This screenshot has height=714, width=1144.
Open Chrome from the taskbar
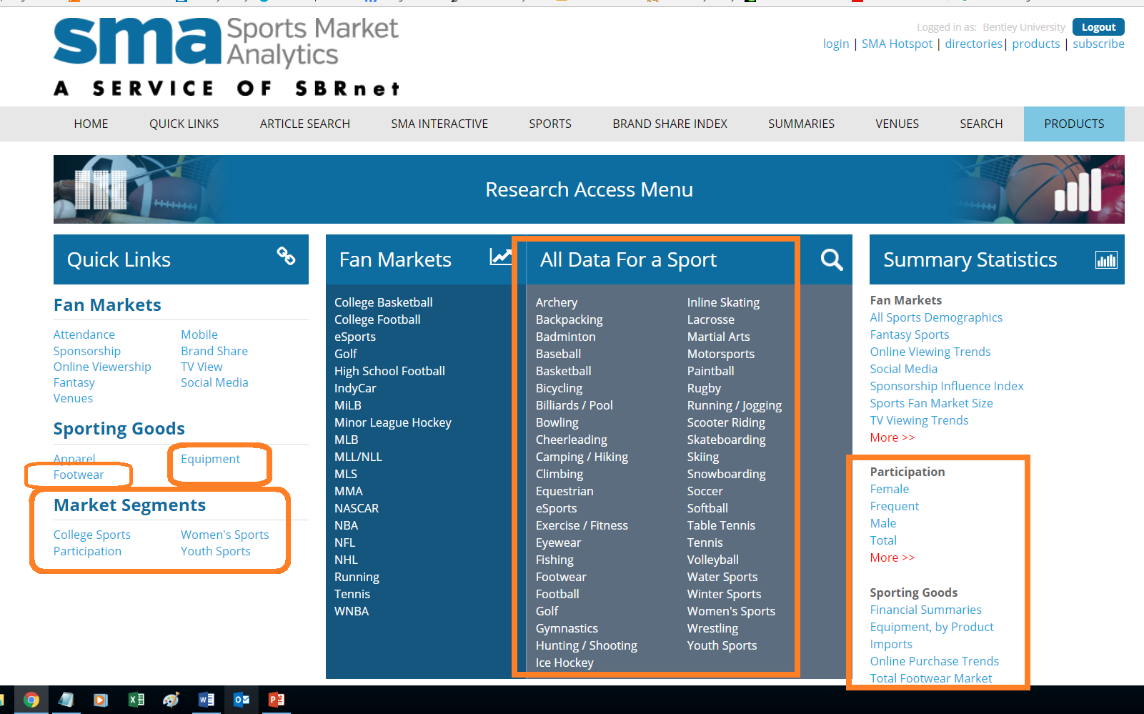[x=31, y=700]
